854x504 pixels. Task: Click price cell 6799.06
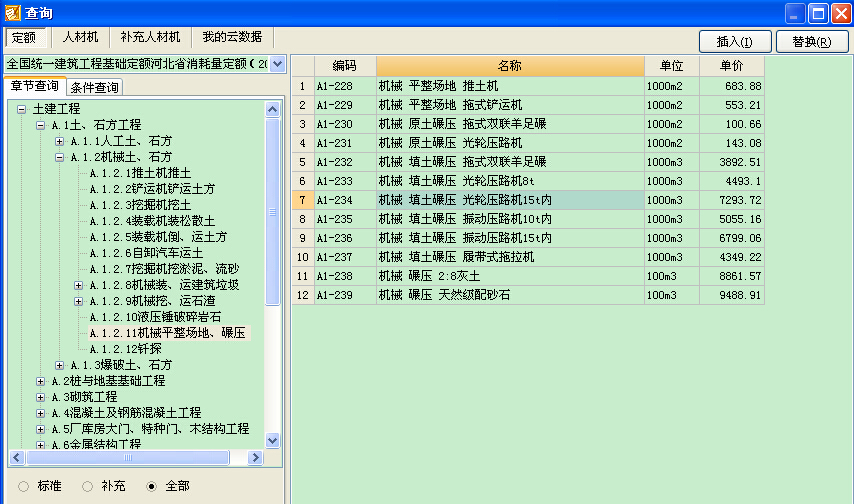click(732, 238)
